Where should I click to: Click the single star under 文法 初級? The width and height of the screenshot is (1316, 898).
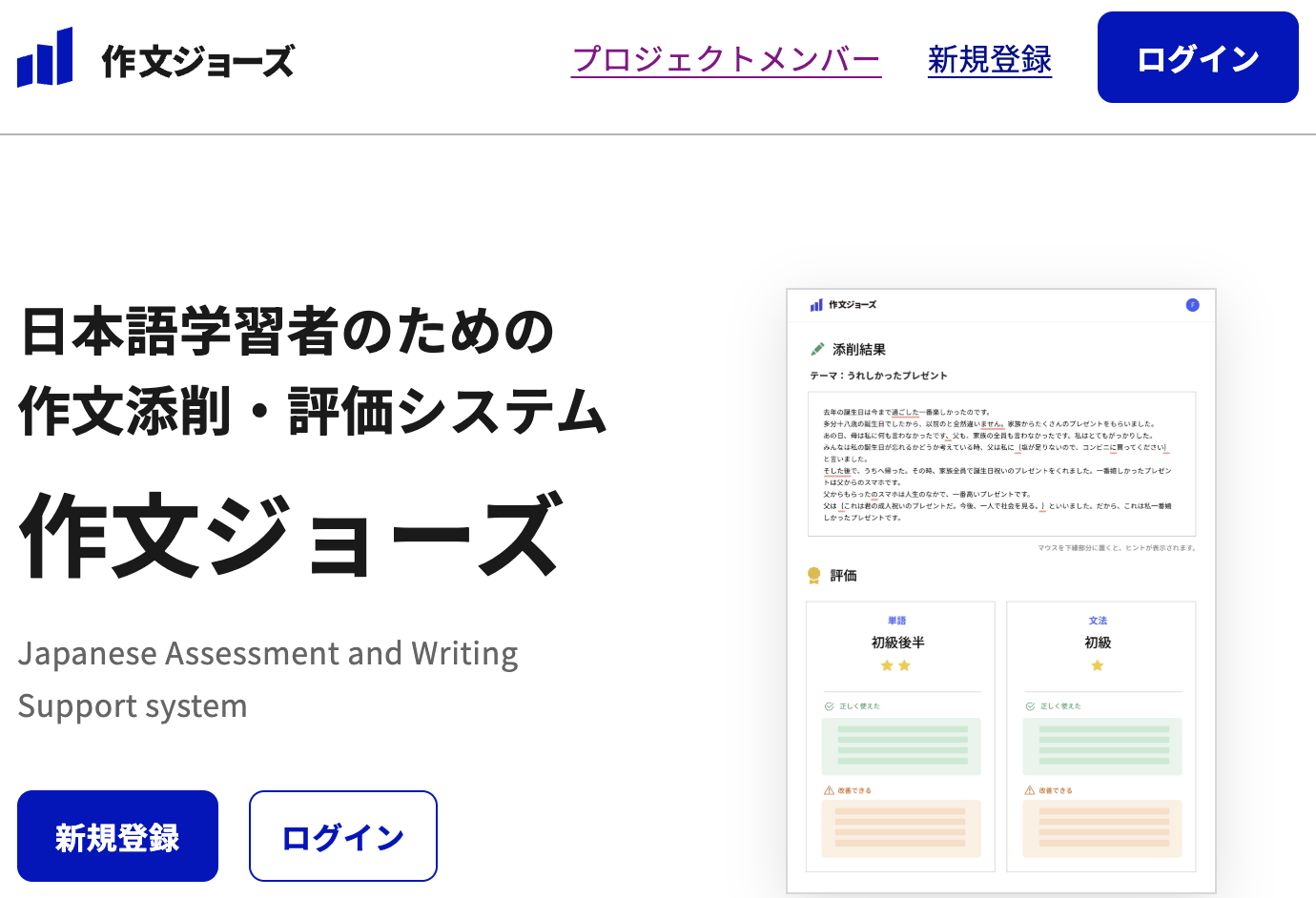[x=1098, y=665]
